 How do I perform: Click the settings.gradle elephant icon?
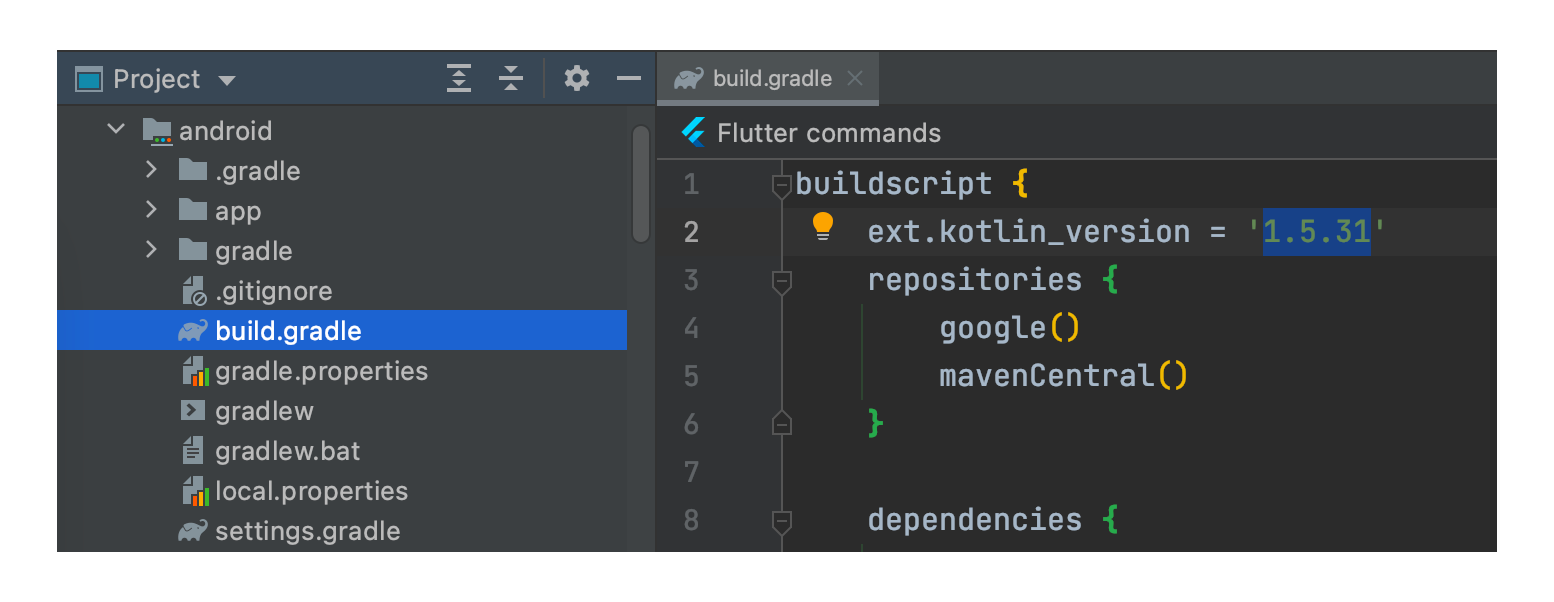193,531
